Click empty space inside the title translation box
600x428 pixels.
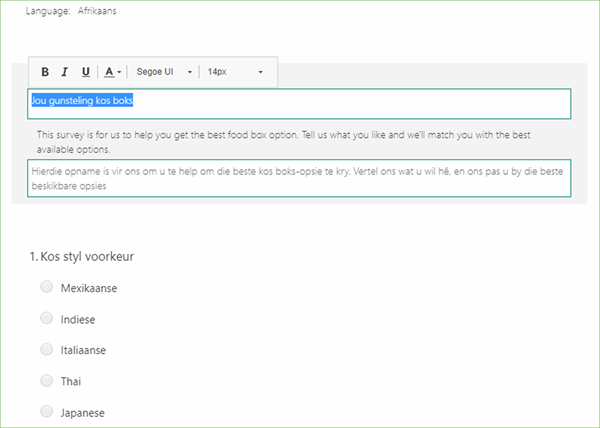coord(350,104)
